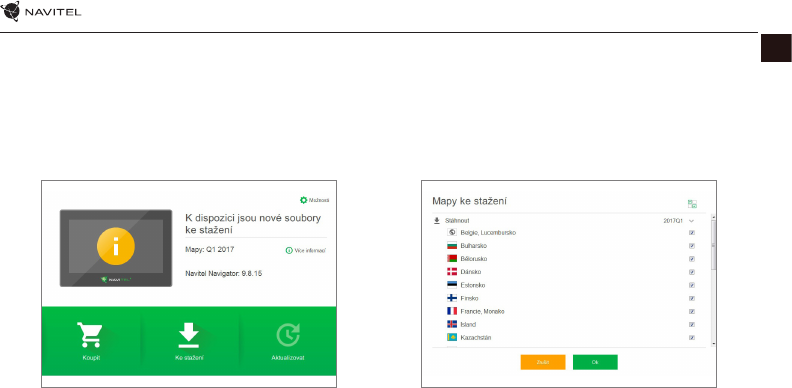This screenshot has width=792, height=388.
Task: Click the Kazachstán country name
Action: point(476,337)
